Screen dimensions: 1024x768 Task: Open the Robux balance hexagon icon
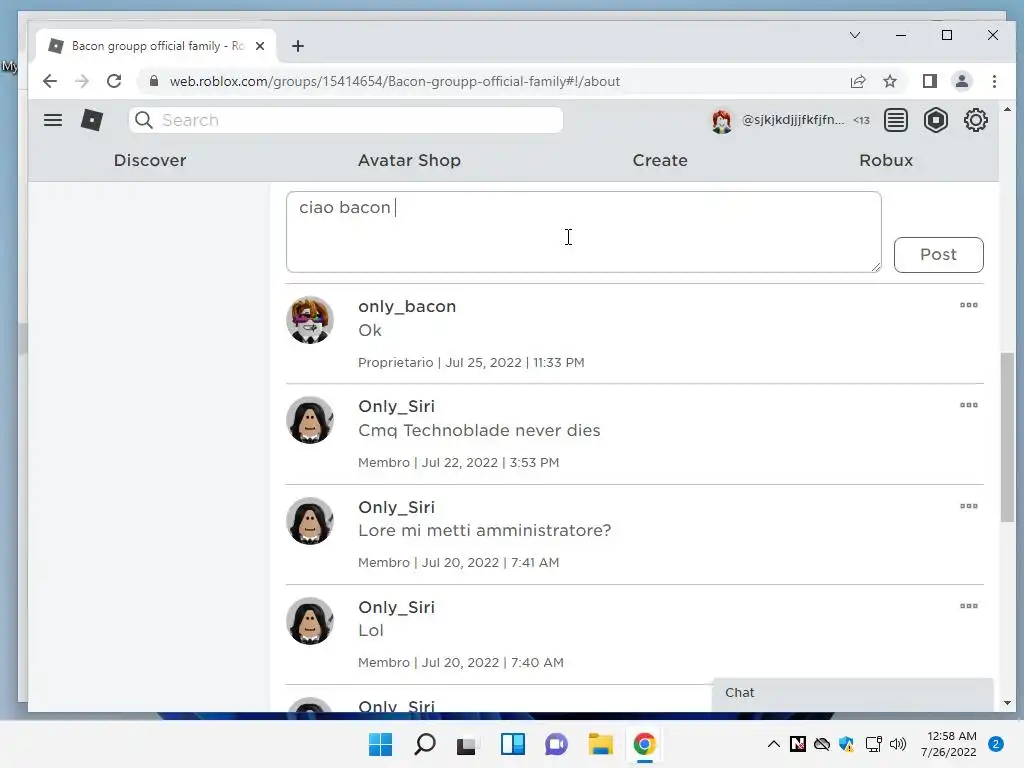(x=935, y=120)
